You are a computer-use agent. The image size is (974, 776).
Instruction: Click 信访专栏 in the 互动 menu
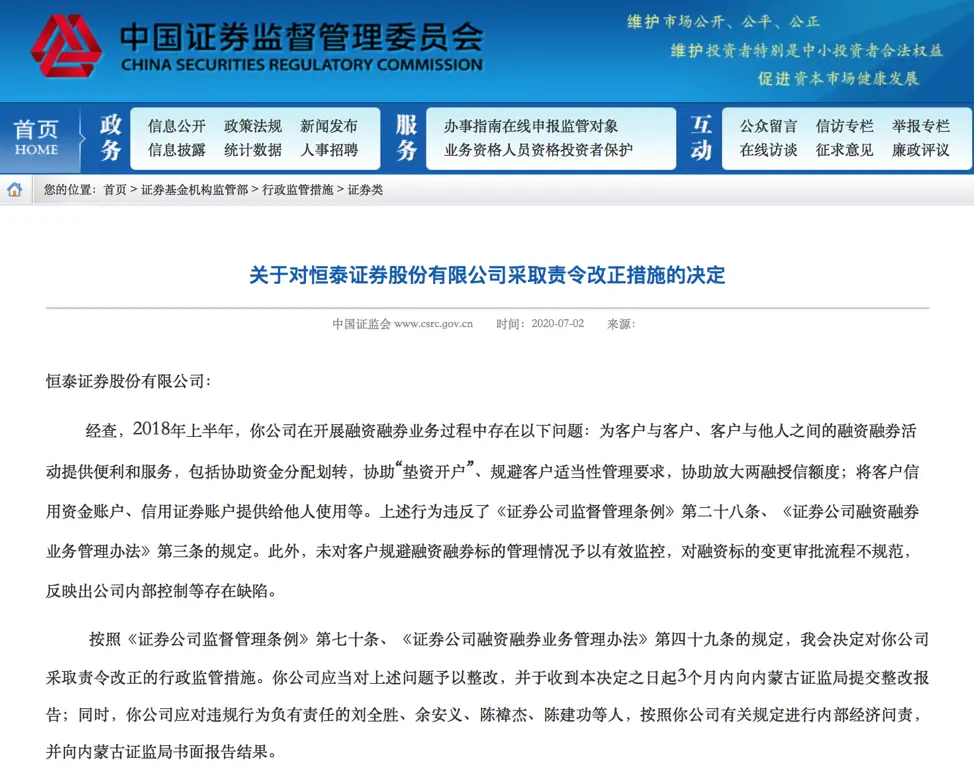[845, 126]
